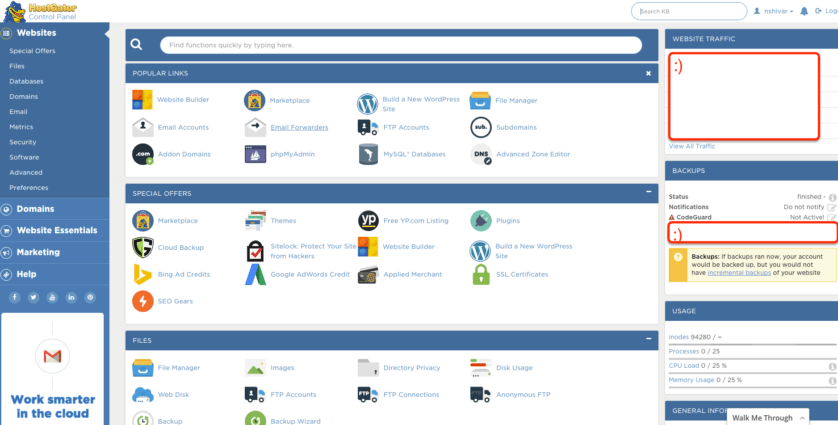
Task: Click the Sitelock padlock icon
Action: click(x=255, y=251)
